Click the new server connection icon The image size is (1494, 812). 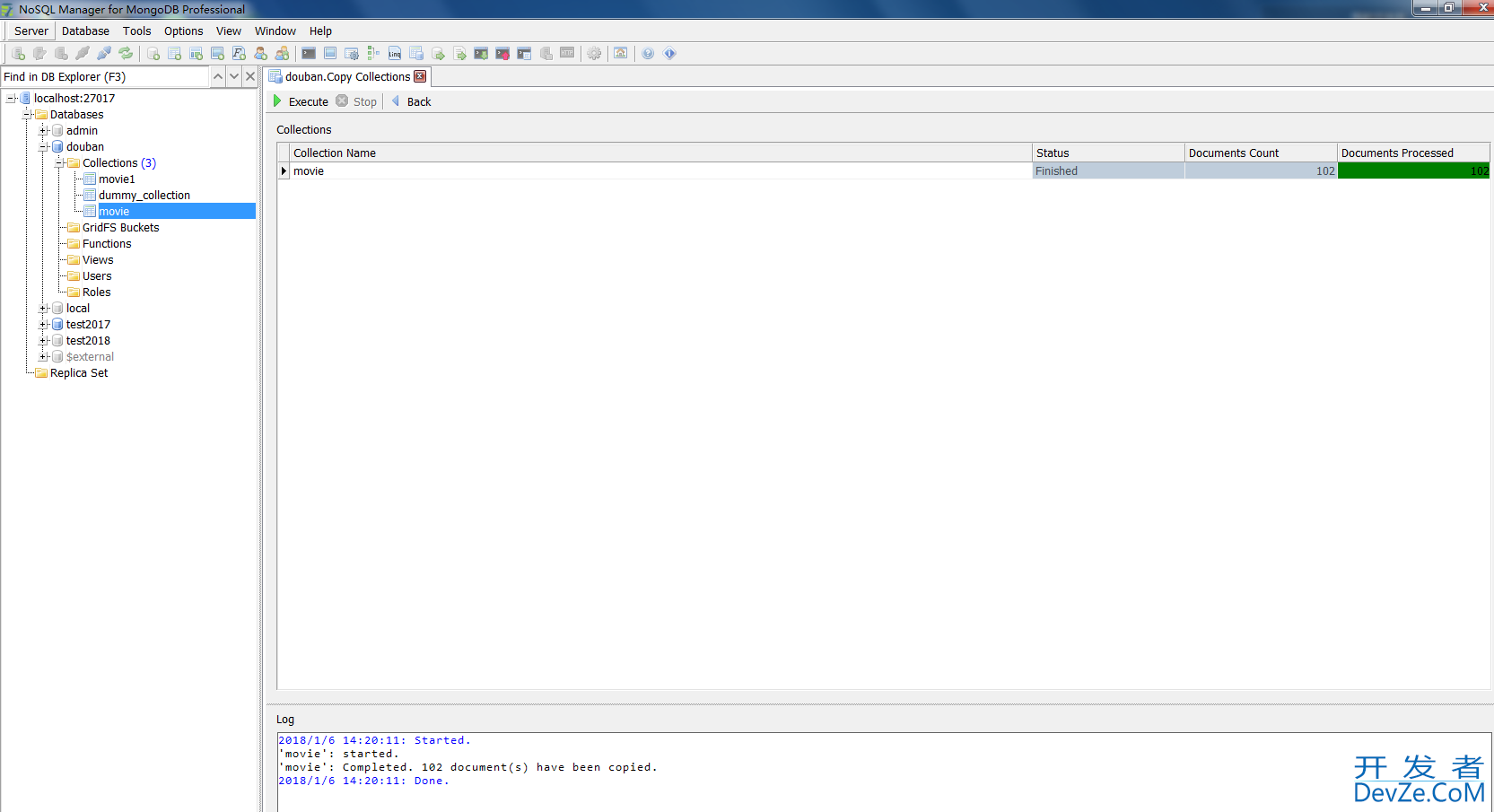click(x=18, y=54)
